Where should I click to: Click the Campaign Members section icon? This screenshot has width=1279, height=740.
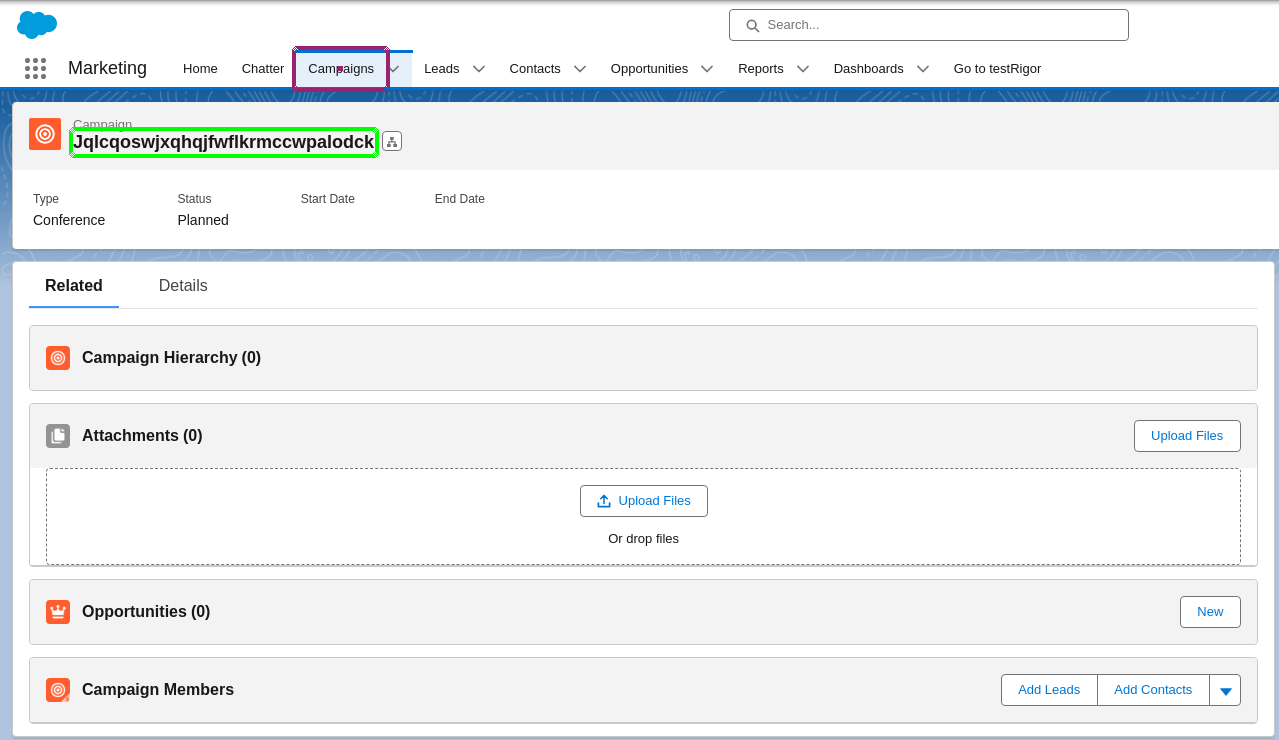58,690
